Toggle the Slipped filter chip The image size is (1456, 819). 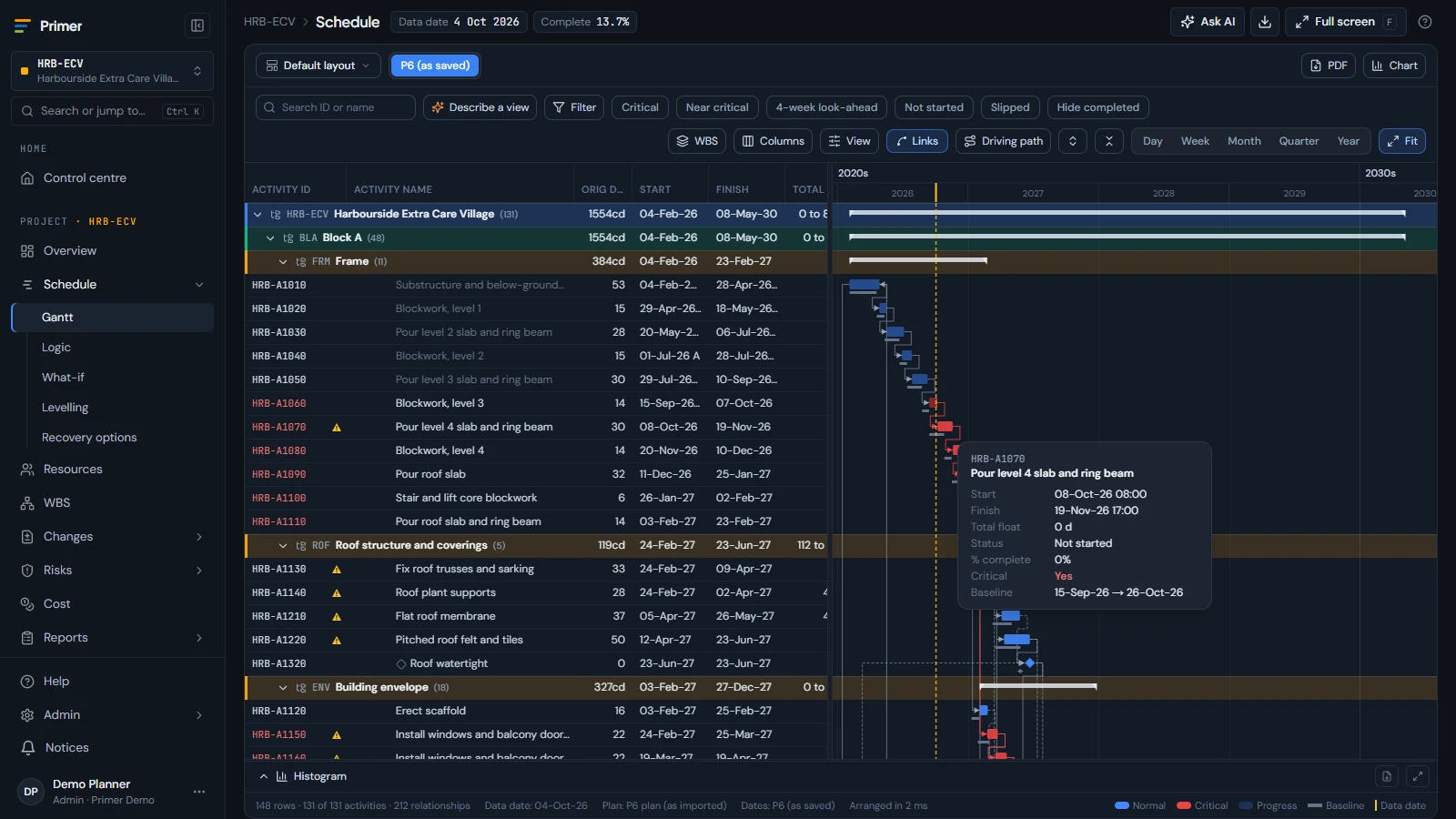pos(1010,107)
